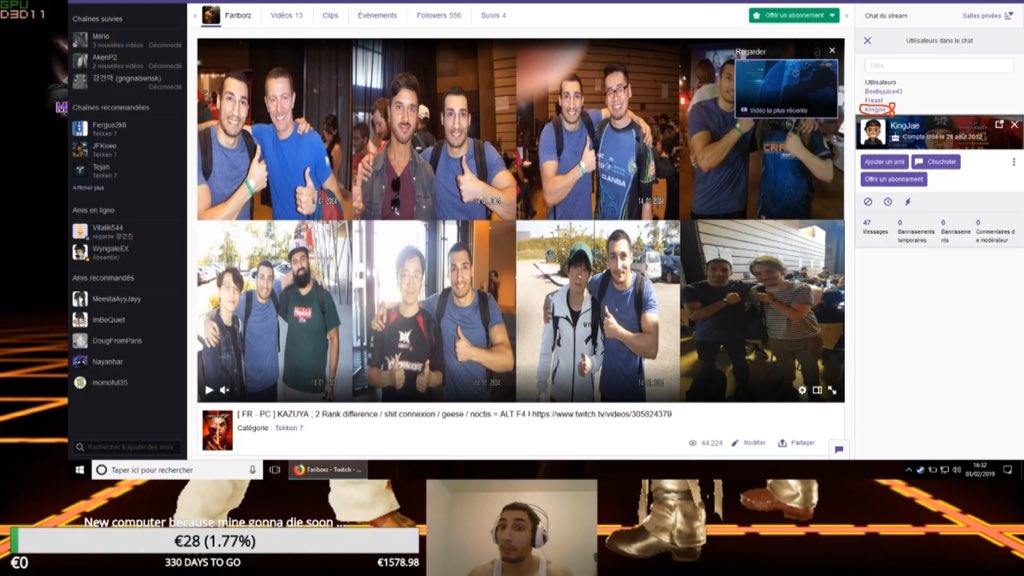The image size is (1024, 576).
Task: Share the stream with Partager
Action: [x=797, y=443]
